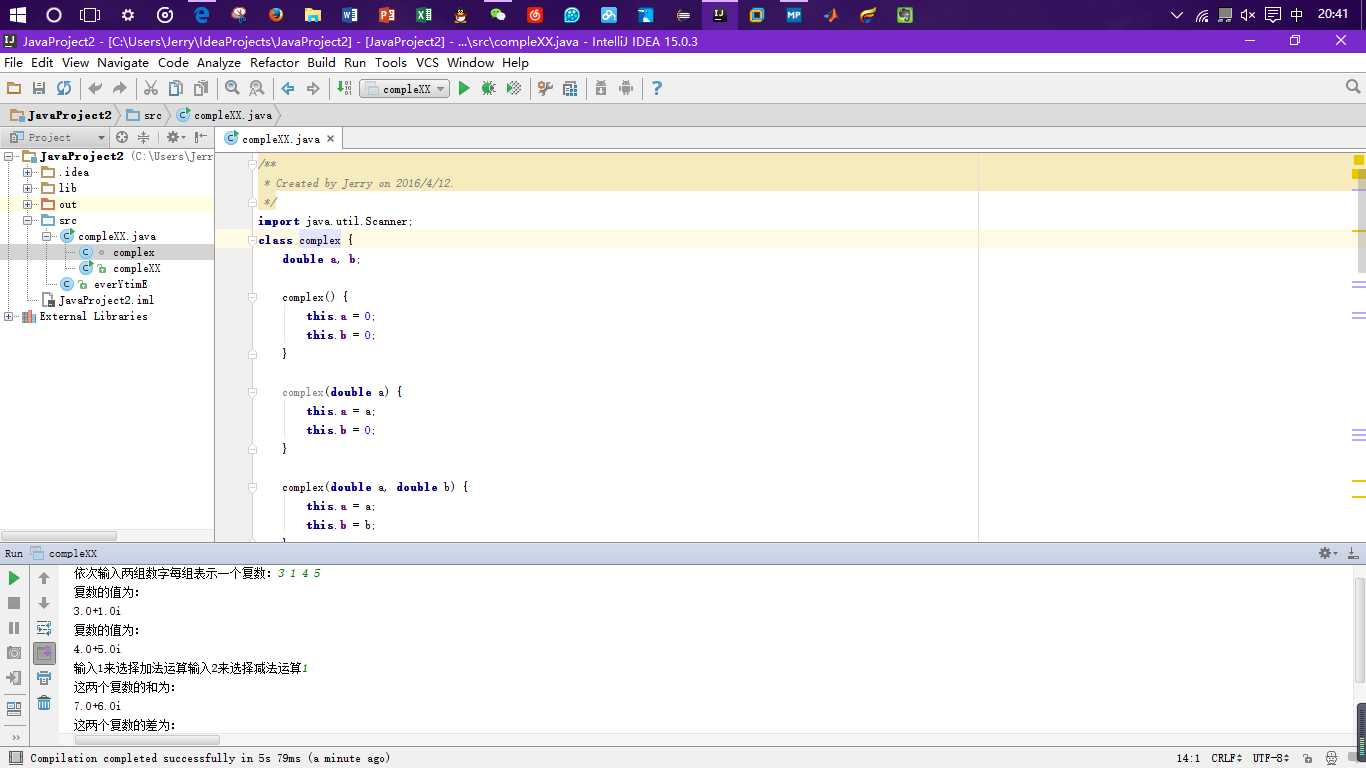
Task: Open Help with the question mark icon
Action: (x=657, y=88)
